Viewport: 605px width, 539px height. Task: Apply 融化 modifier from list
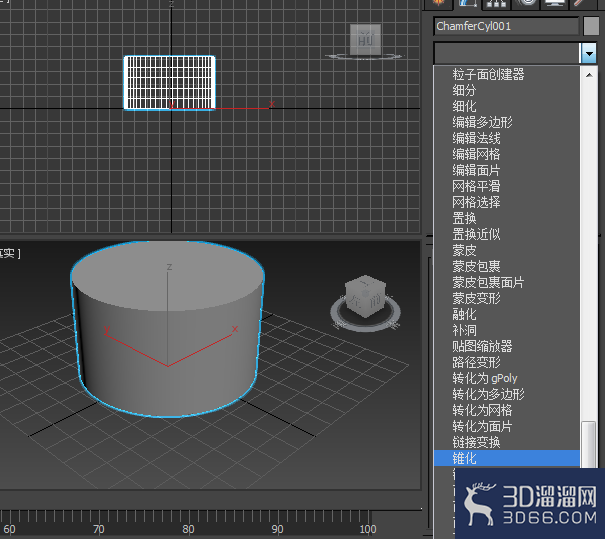coord(464,314)
